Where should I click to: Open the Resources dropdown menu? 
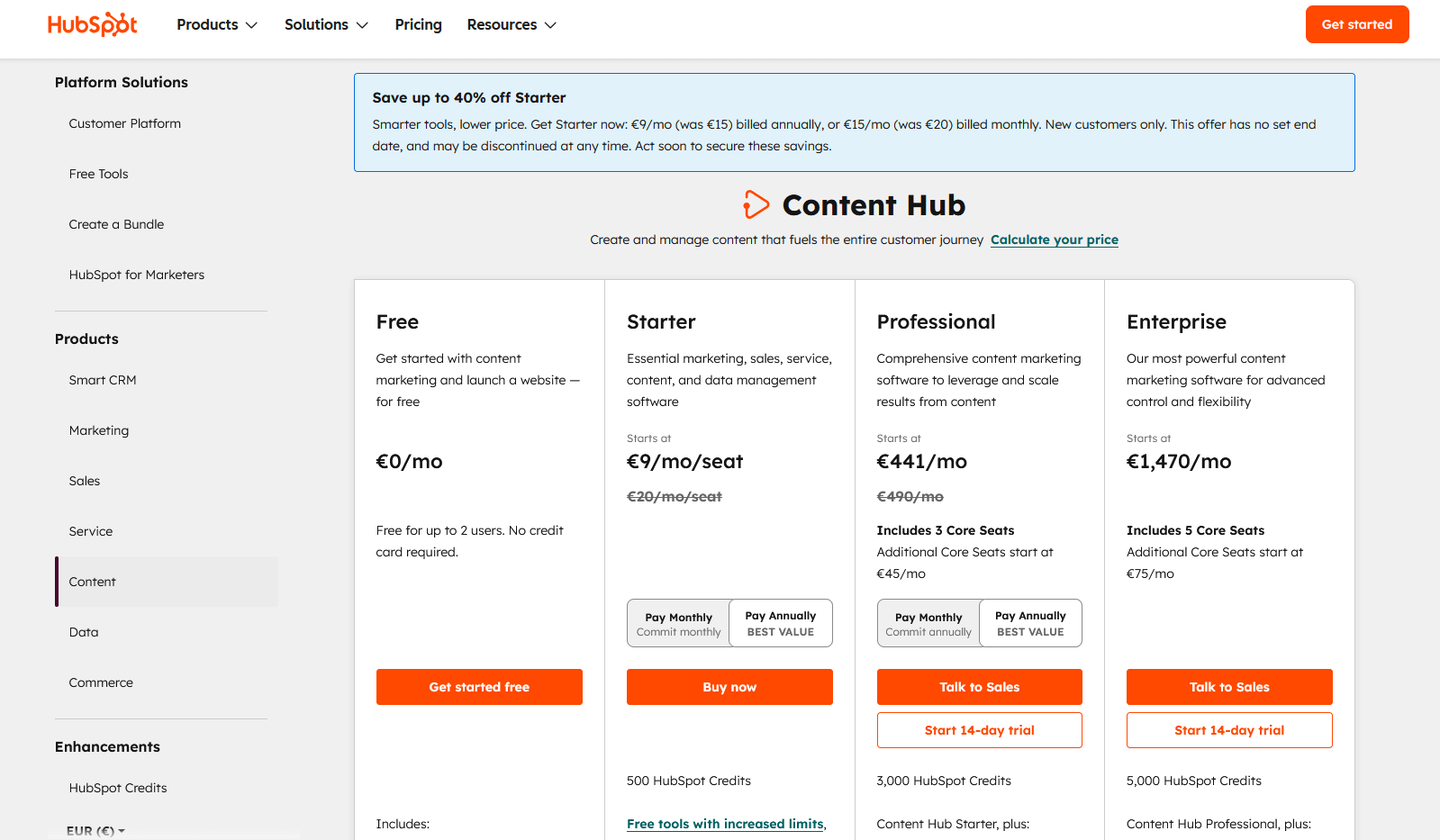click(x=512, y=24)
